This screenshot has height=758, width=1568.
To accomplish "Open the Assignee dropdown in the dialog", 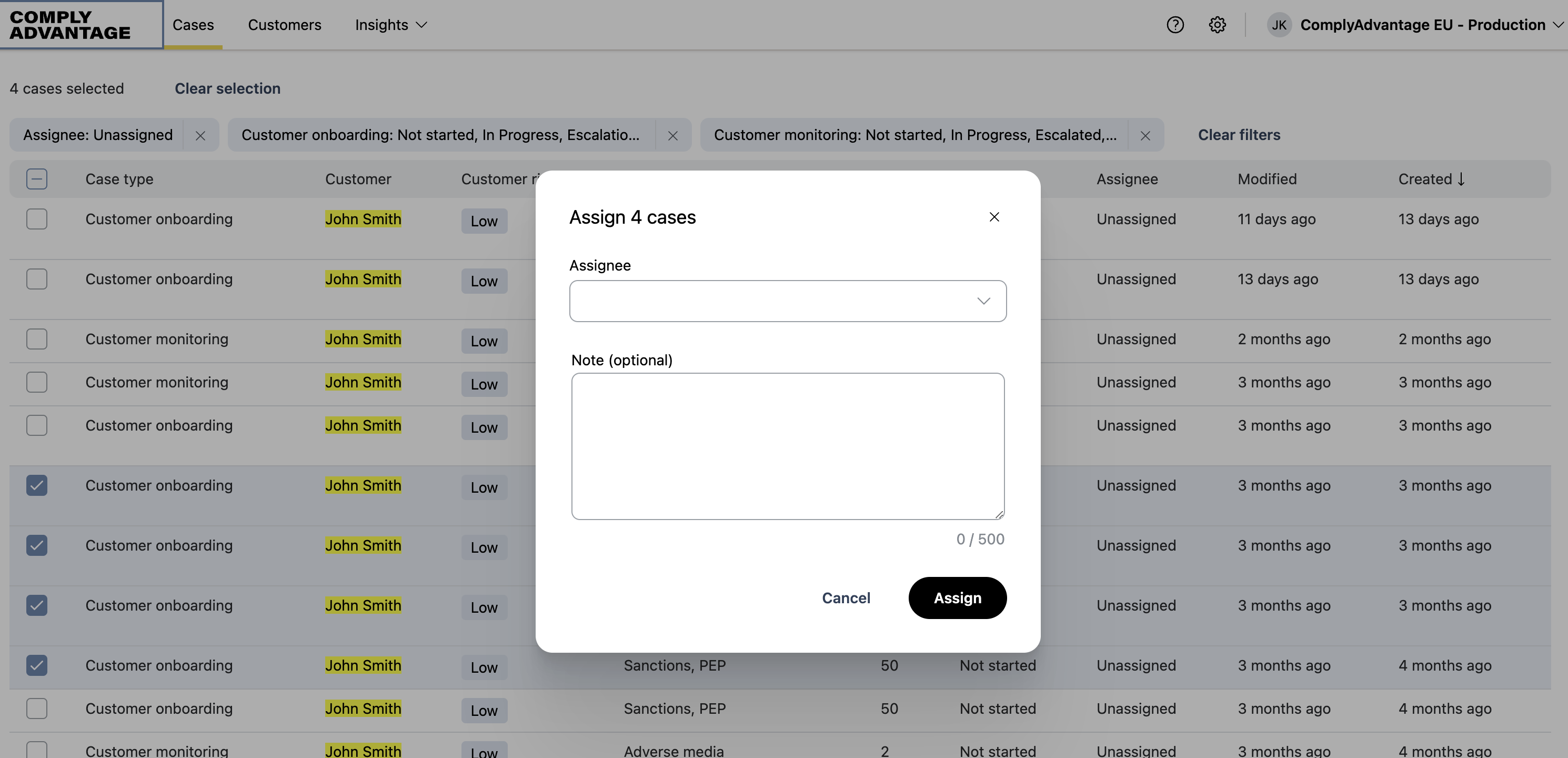I will pos(787,301).
